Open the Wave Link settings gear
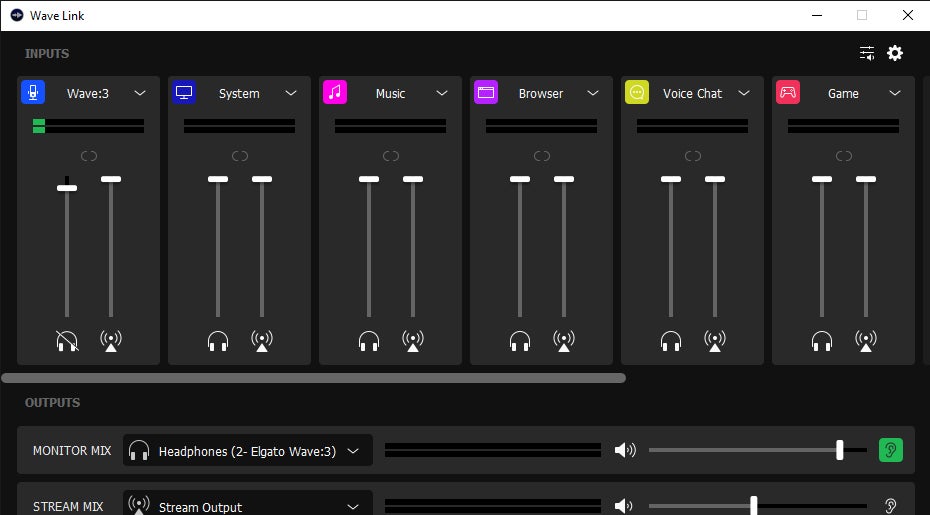Image resolution: width=930 pixels, height=515 pixels. (x=895, y=53)
